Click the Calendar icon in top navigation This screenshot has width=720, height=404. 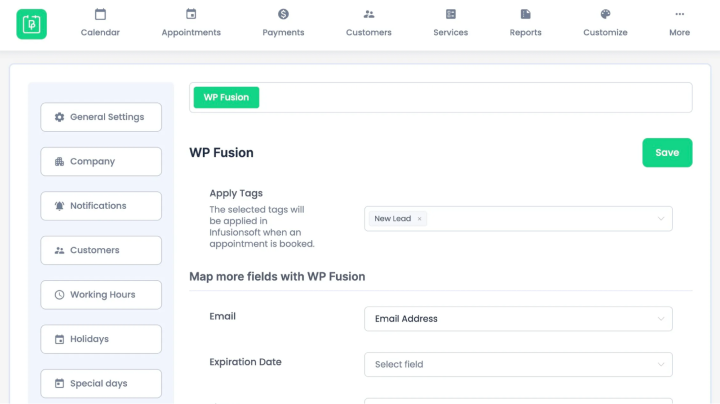tap(100, 14)
